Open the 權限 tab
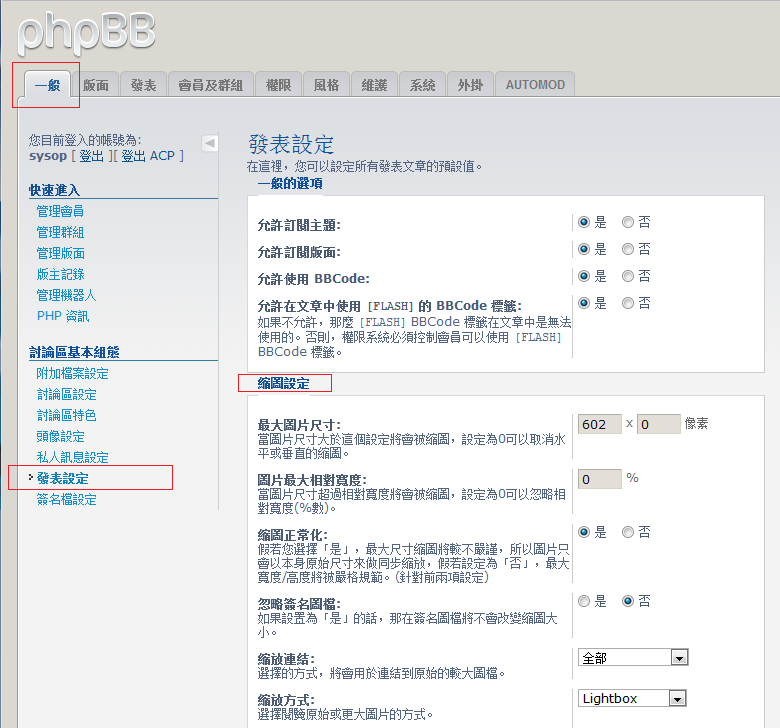The width and height of the screenshot is (780, 728). tap(278, 85)
